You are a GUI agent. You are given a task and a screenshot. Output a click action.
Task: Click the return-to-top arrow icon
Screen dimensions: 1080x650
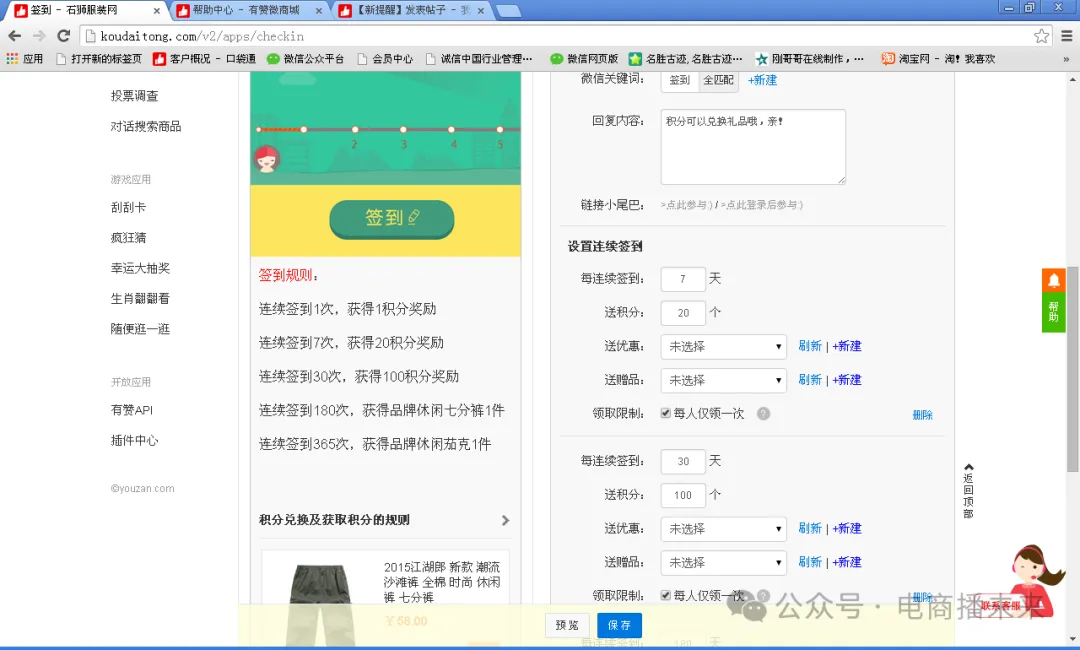968,467
